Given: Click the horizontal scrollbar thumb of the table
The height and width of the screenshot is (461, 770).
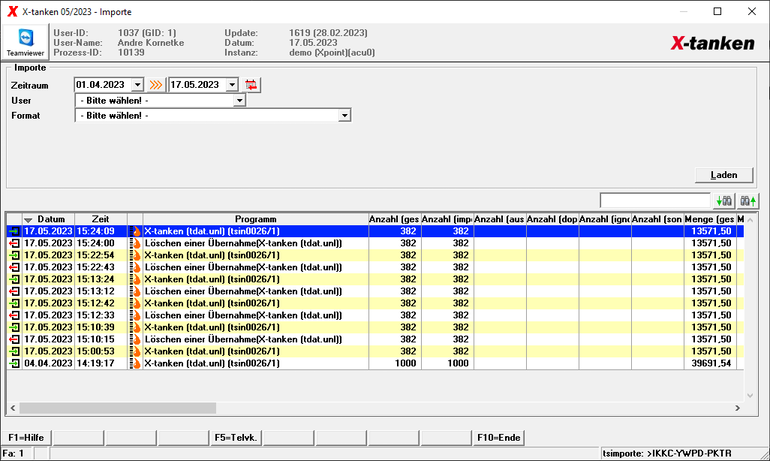Looking at the screenshot, I should [118, 408].
